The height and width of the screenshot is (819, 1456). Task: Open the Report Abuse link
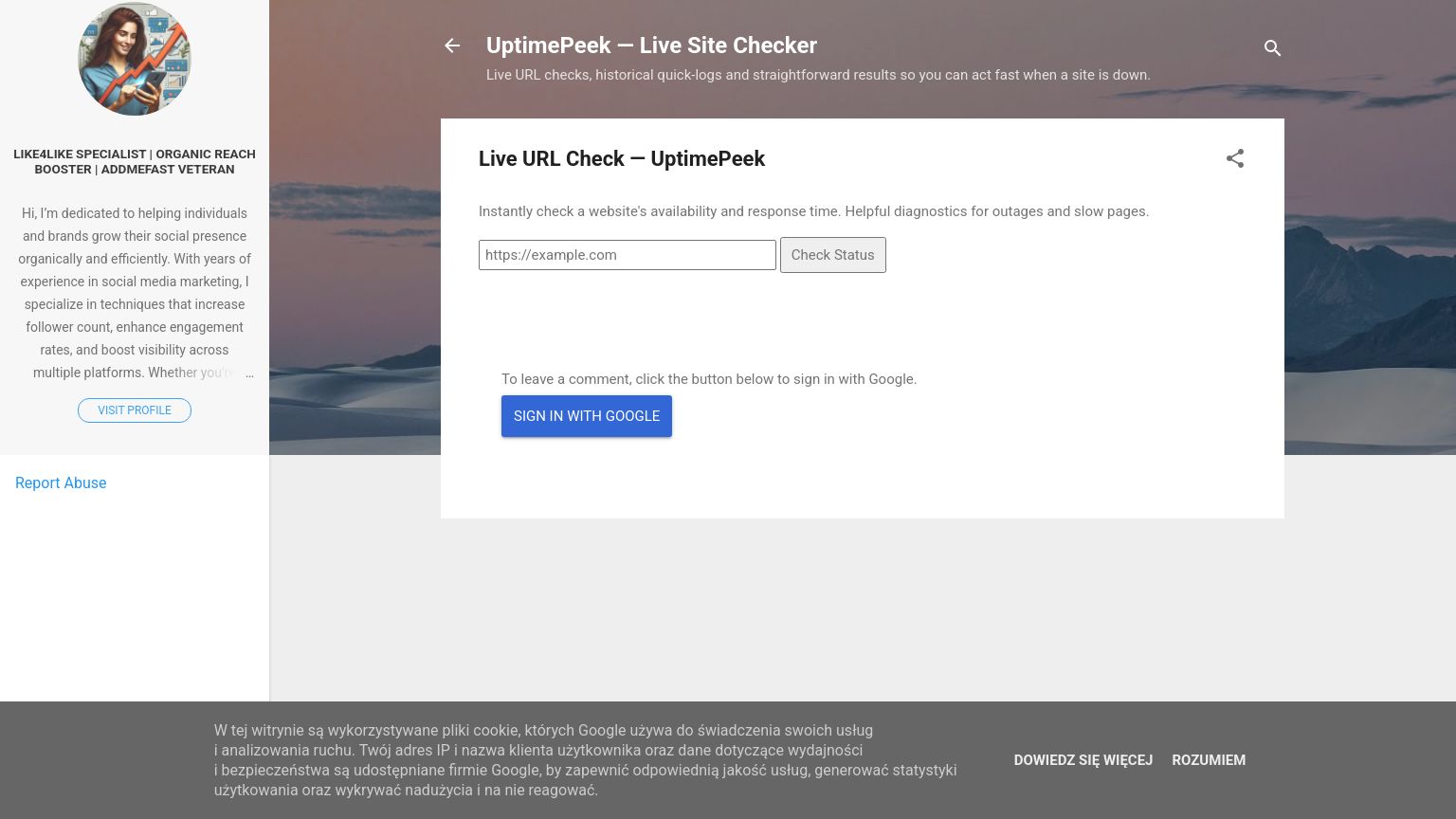tap(61, 483)
